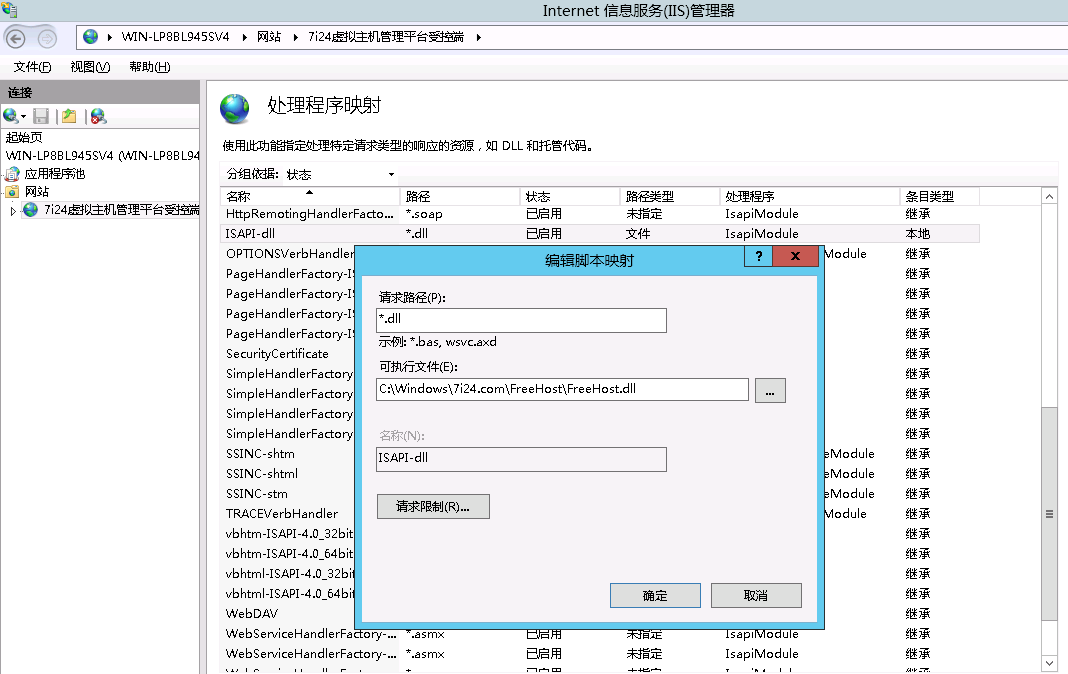This screenshot has height=674, width=1068.
Task: Click the 取消 button
Action: [756, 595]
